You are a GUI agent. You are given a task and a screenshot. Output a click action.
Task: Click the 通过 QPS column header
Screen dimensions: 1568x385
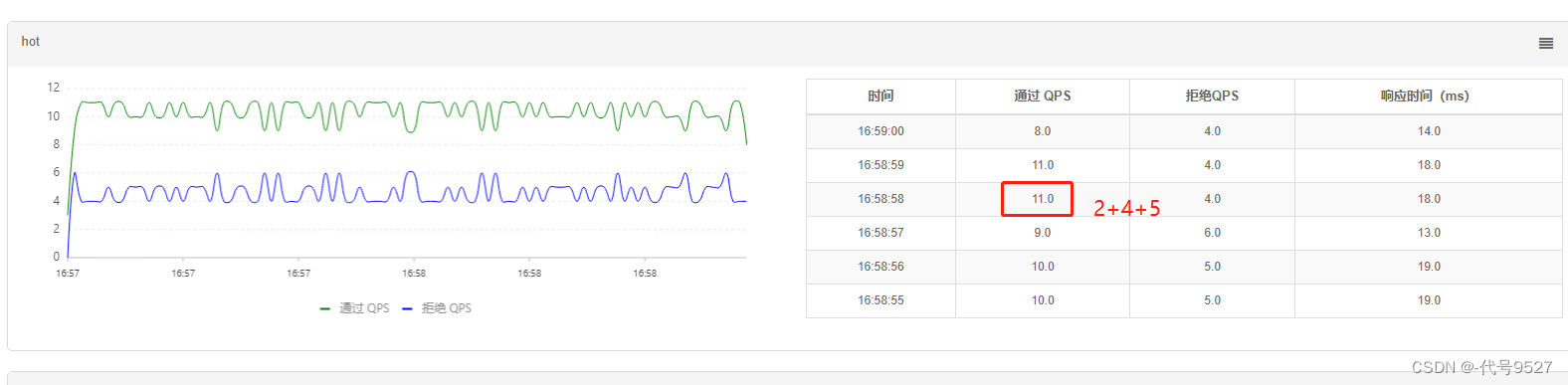tap(1043, 96)
